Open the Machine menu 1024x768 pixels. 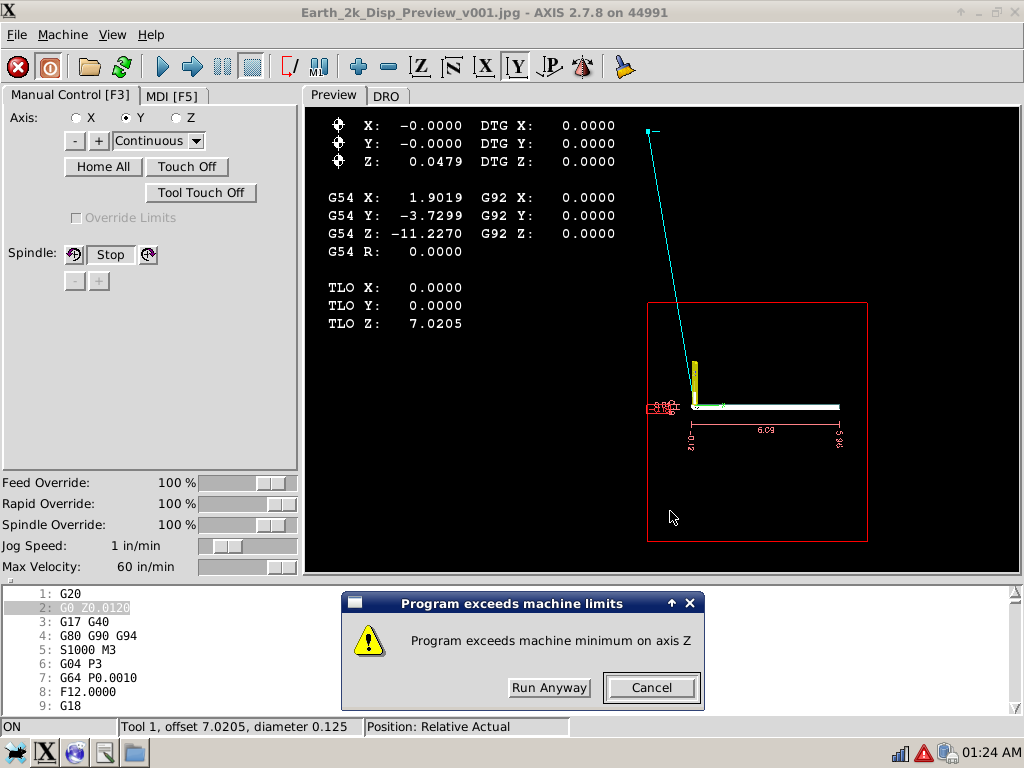coord(63,35)
